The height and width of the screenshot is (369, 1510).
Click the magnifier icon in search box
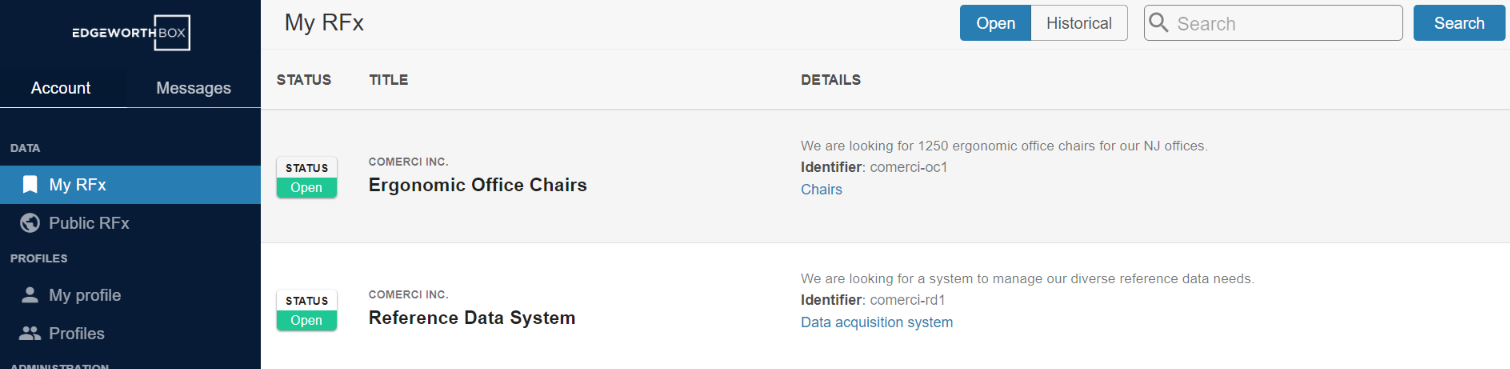click(x=1159, y=23)
